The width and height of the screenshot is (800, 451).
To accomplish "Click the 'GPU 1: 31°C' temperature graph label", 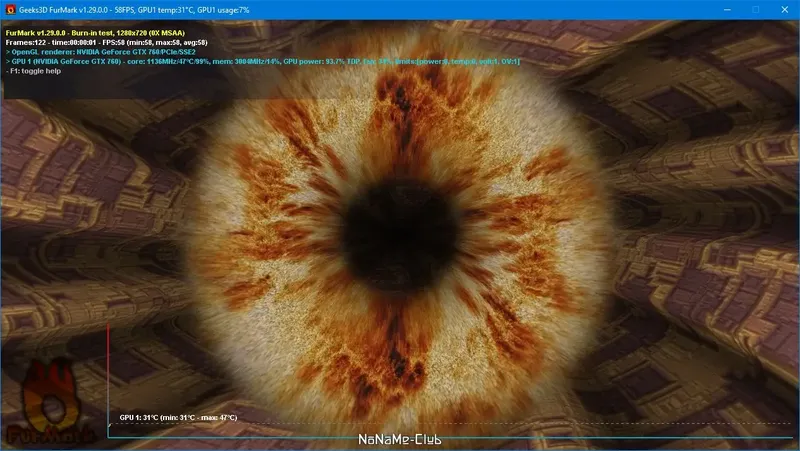I will [178, 417].
